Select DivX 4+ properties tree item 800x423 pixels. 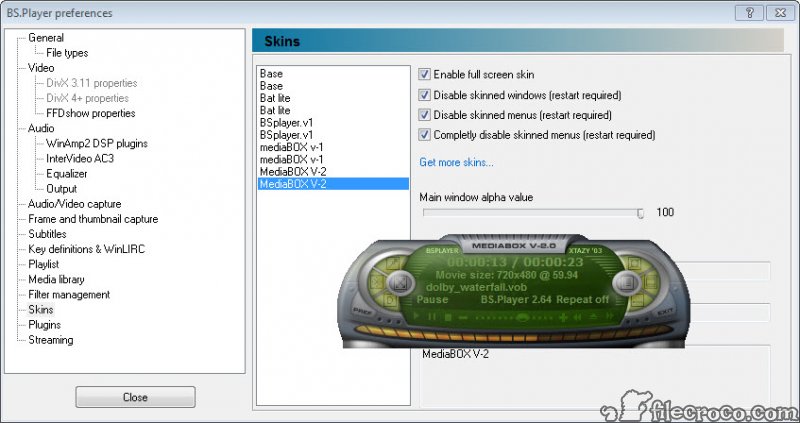[87, 98]
